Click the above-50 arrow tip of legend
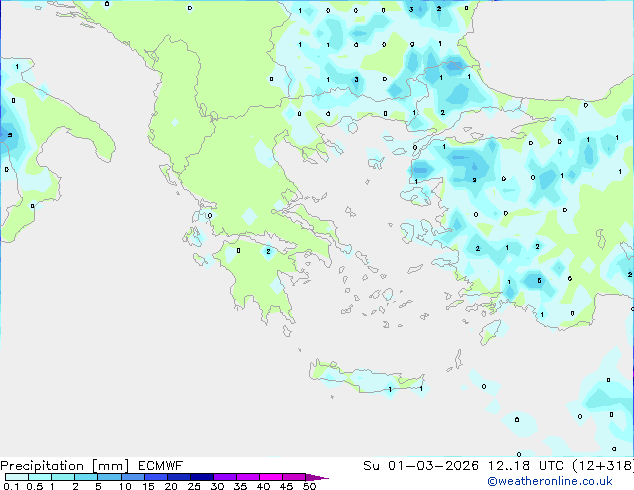 pyautogui.click(x=317, y=477)
